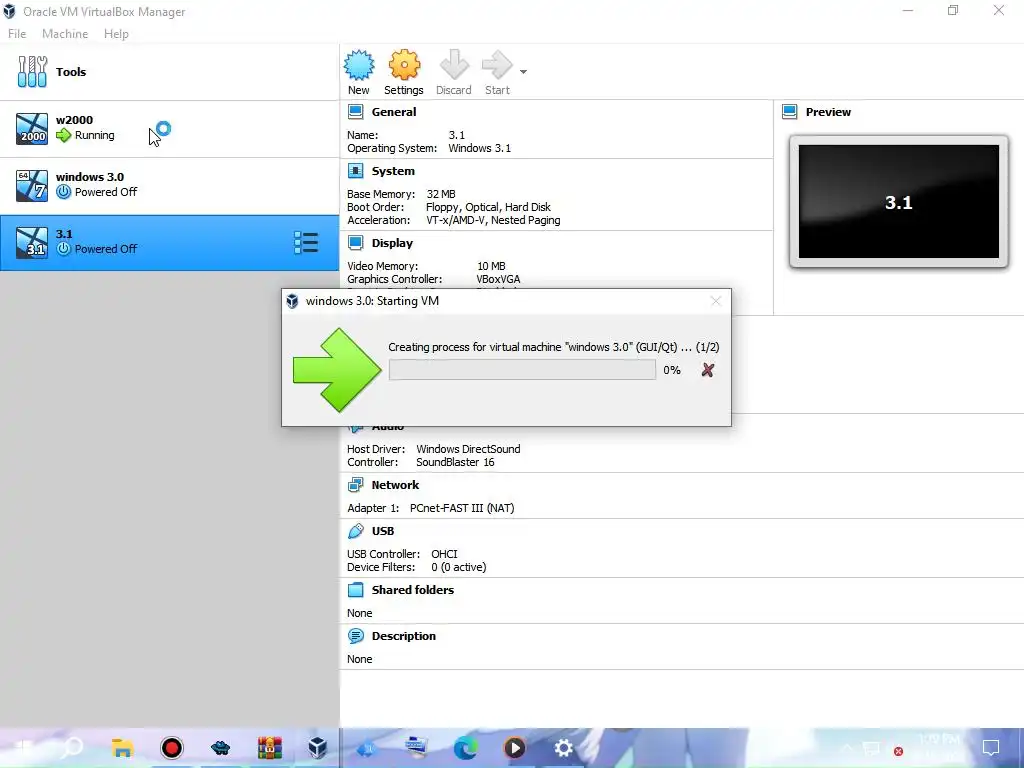Click the Network section header

tap(395, 485)
